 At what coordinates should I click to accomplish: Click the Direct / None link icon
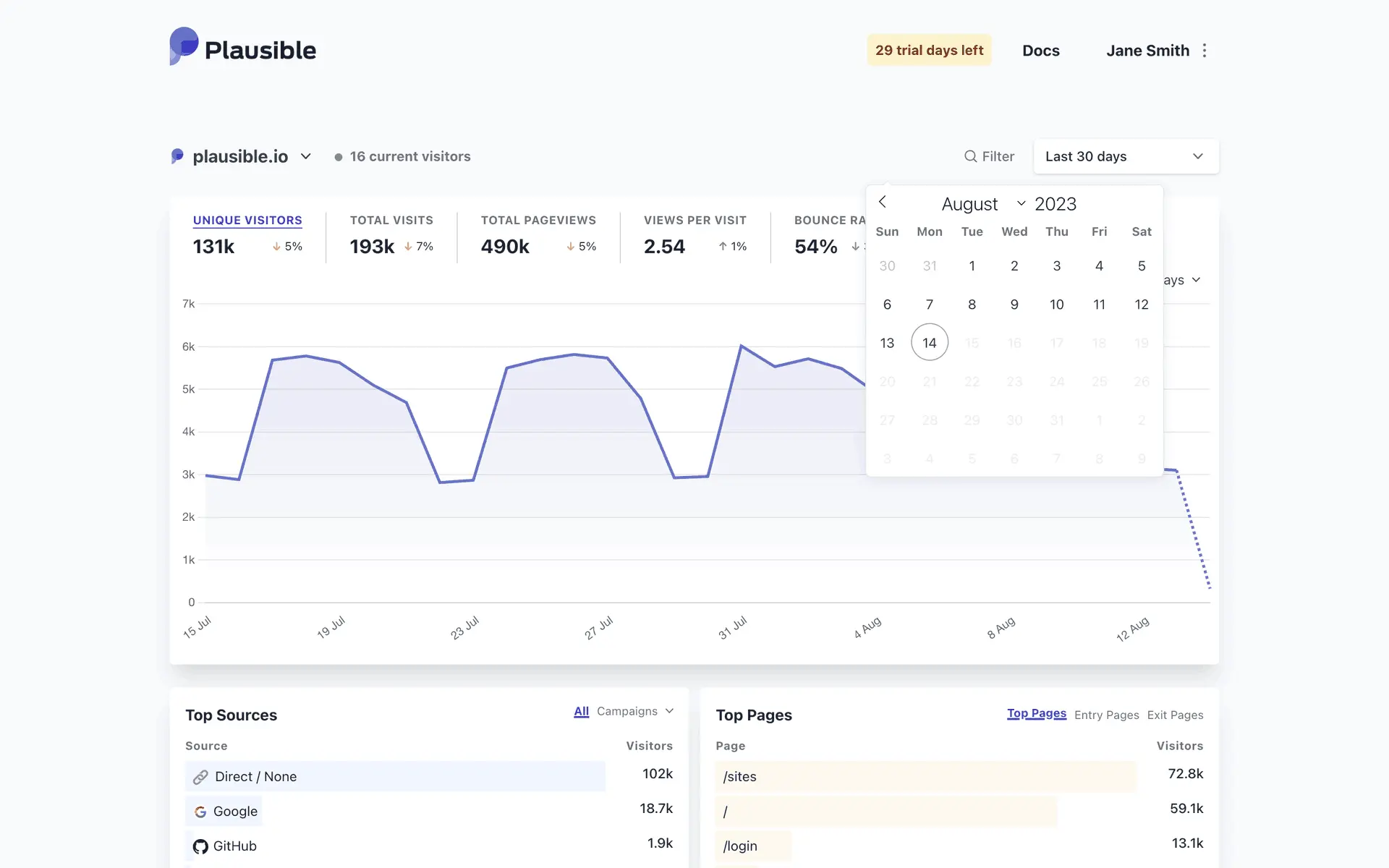click(200, 777)
